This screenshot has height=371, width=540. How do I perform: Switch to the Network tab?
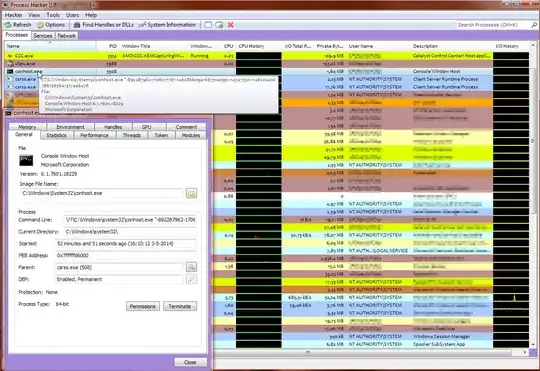pos(66,35)
